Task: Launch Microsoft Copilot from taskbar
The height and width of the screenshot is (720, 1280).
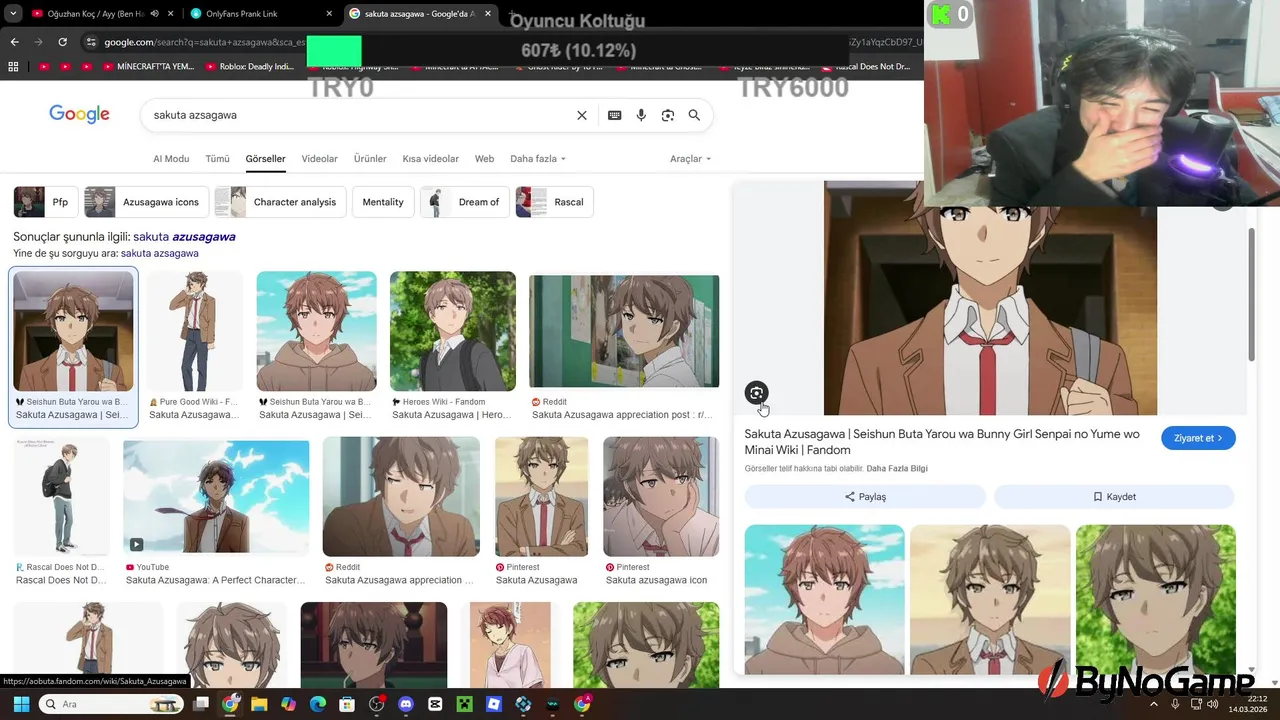Action: [288, 704]
